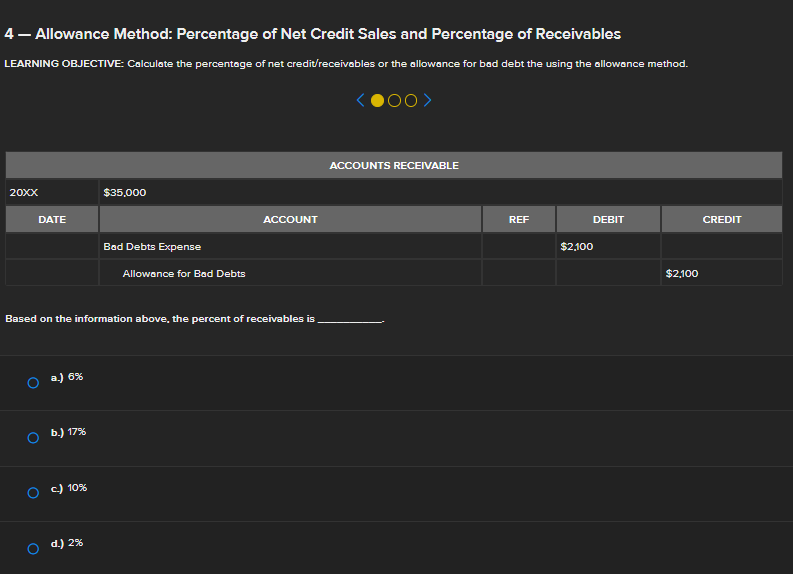
Task: Click the $2,100 debit amount cell
Action: pyautogui.click(x=580, y=247)
